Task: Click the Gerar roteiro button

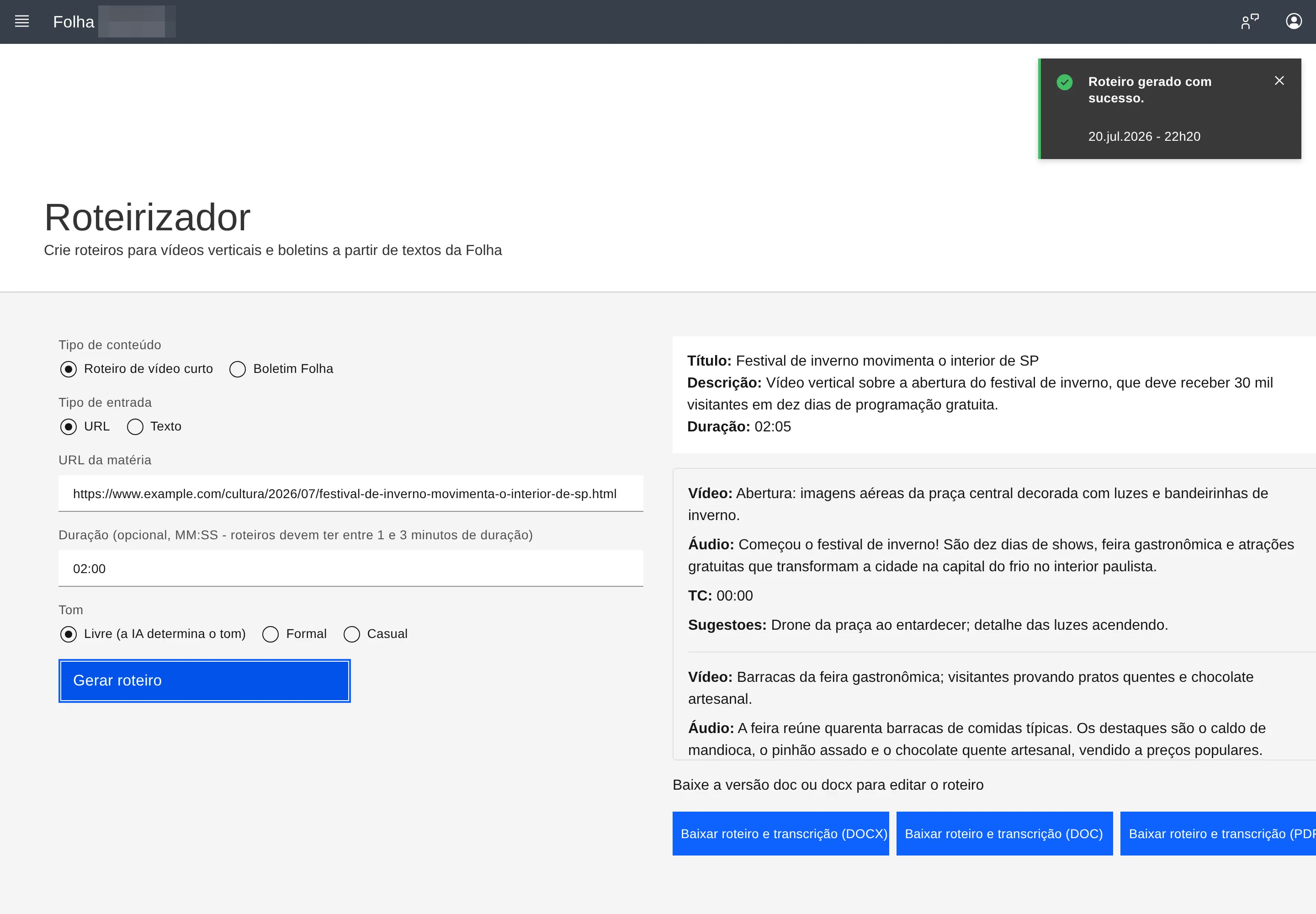Action: (x=204, y=680)
